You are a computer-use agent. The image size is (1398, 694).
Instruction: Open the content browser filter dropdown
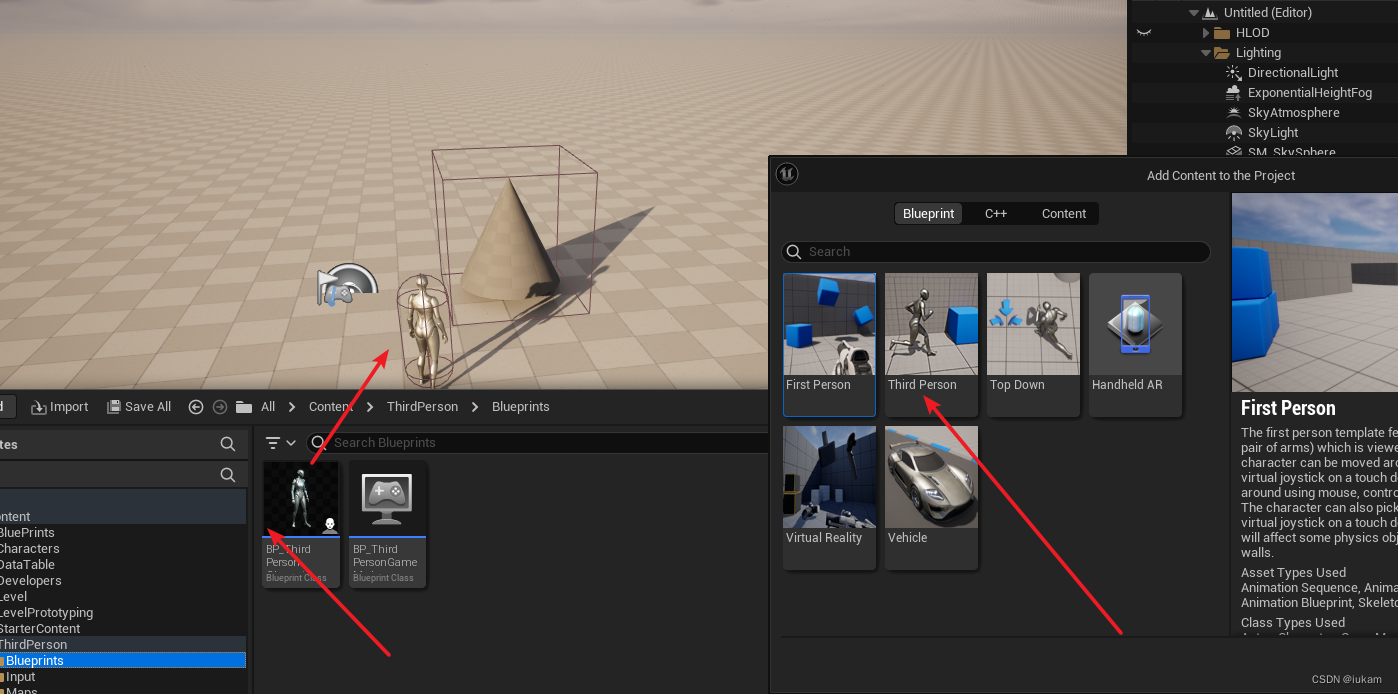pos(280,443)
